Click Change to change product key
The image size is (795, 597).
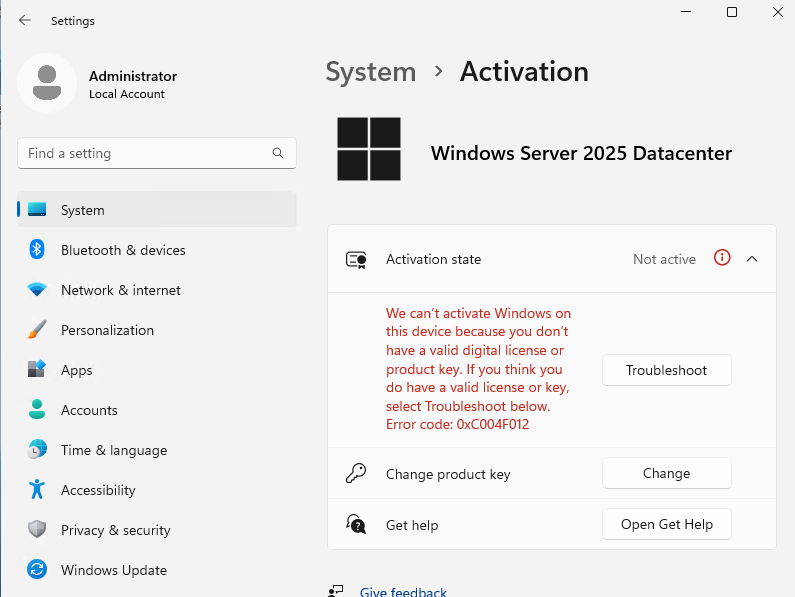[x=667, y=473]
